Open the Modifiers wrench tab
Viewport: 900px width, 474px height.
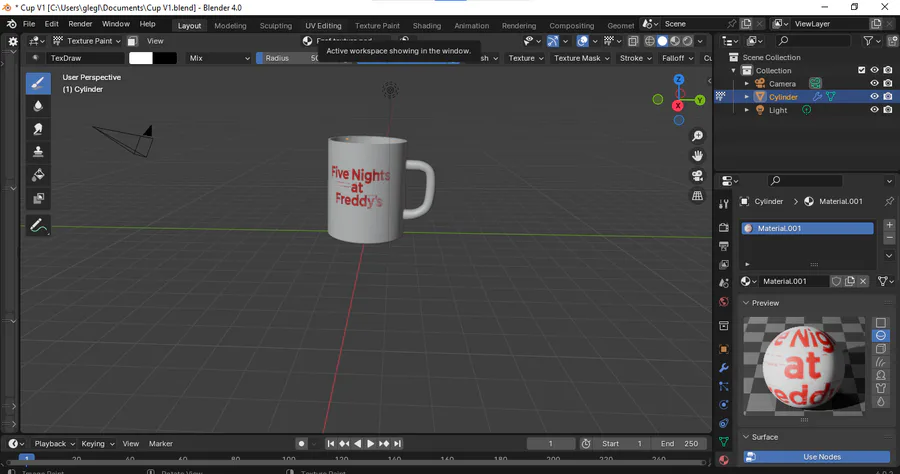point(724,368)
